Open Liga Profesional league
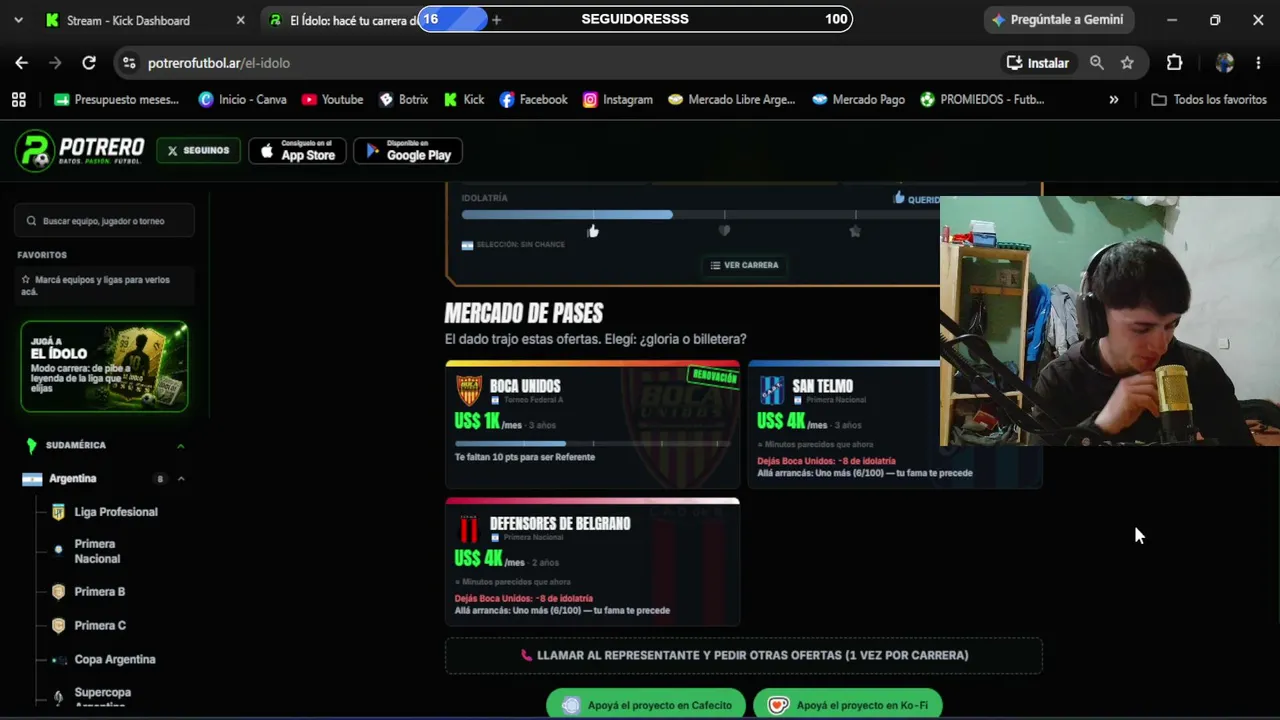 click(116, 512)
